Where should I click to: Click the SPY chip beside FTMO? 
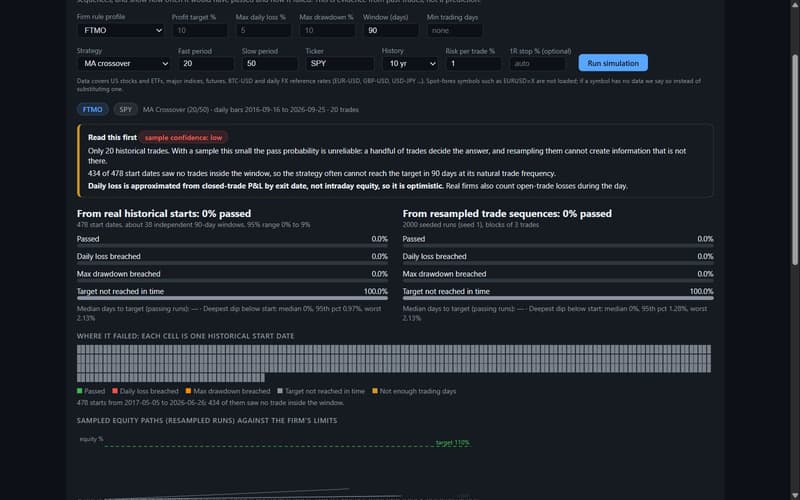point(126,110)
